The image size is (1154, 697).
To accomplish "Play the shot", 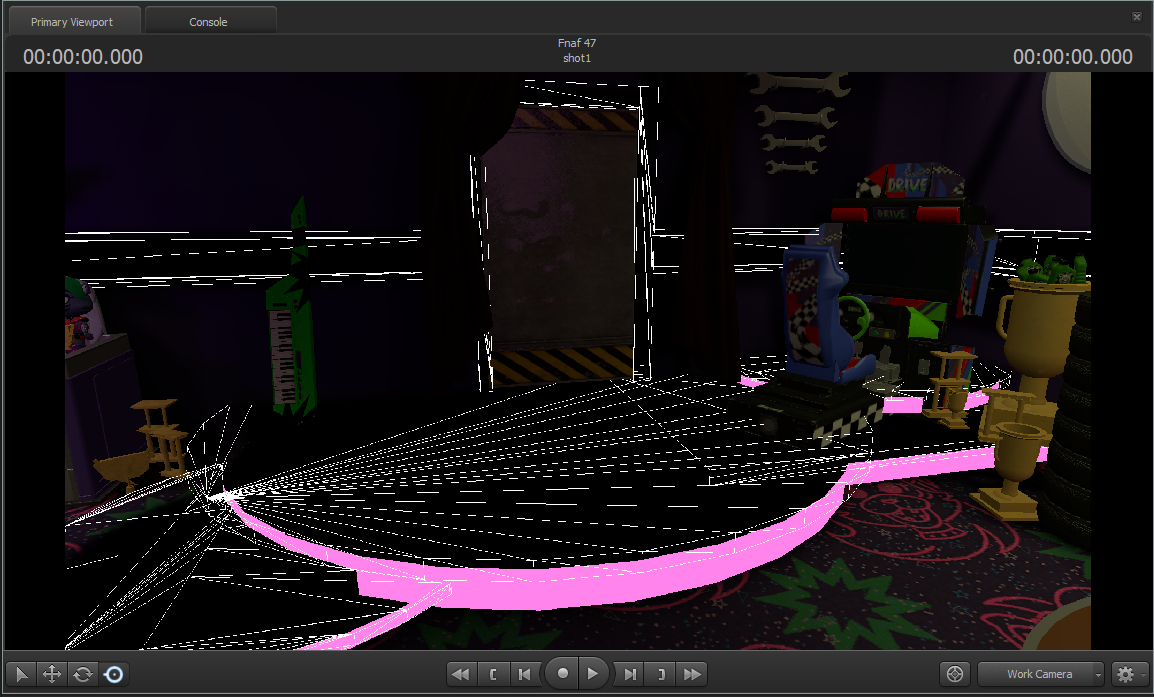I will pos(593,673).
